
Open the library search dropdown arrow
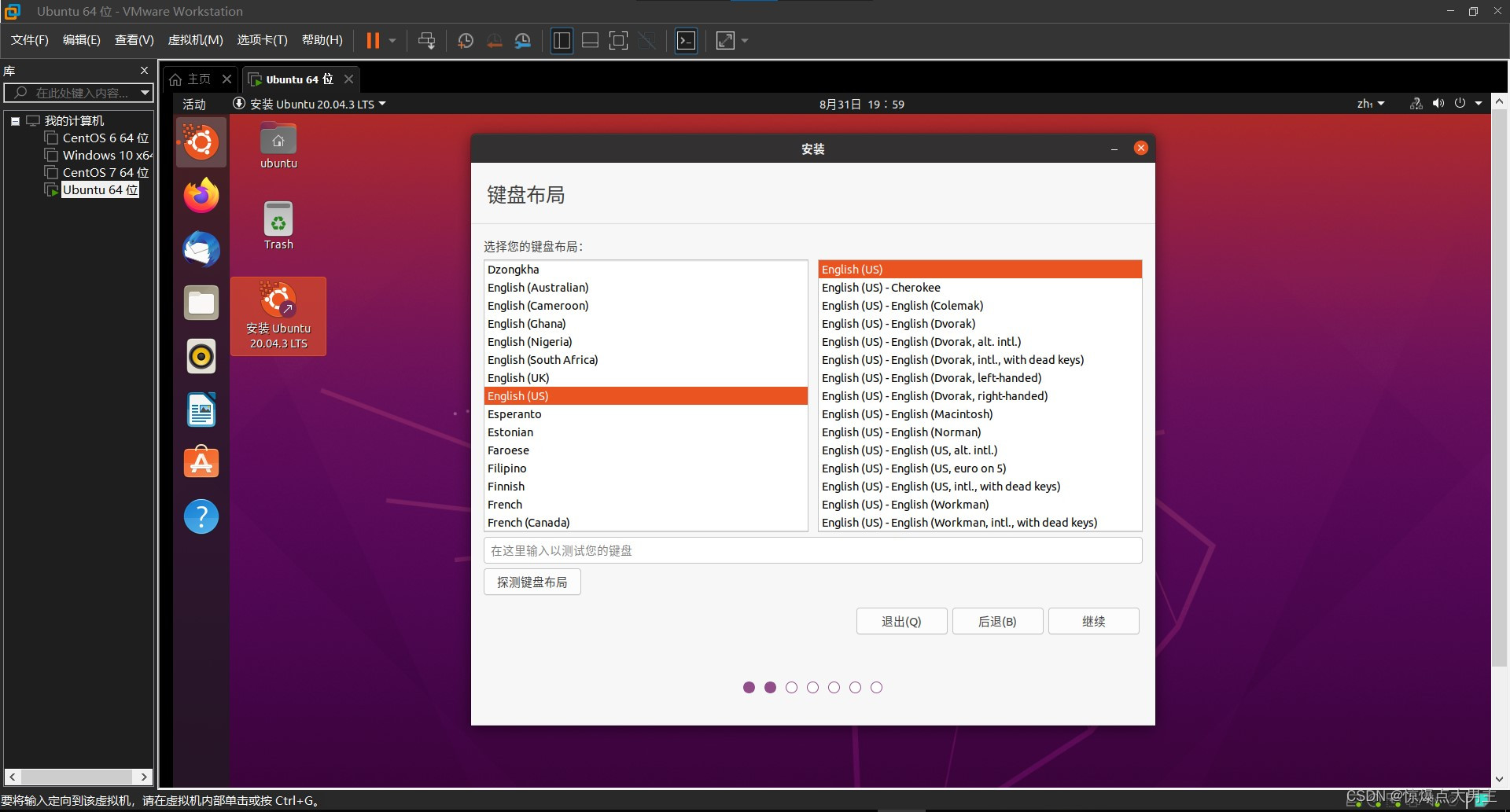pos(145,93)
